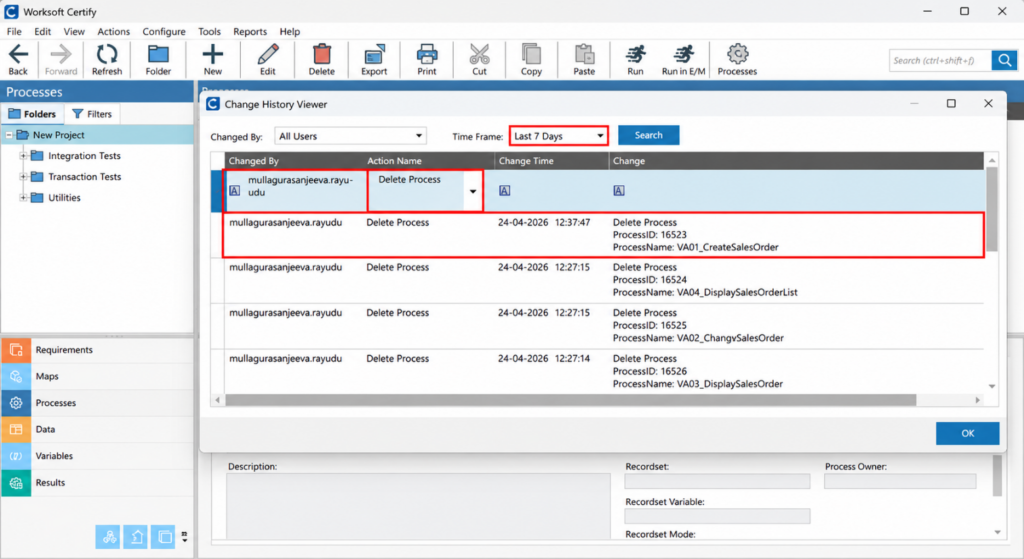Expand the Transaction Tests folder
Screen dimensions: 1024x559
pyautogui.click(x=23, y=177)
